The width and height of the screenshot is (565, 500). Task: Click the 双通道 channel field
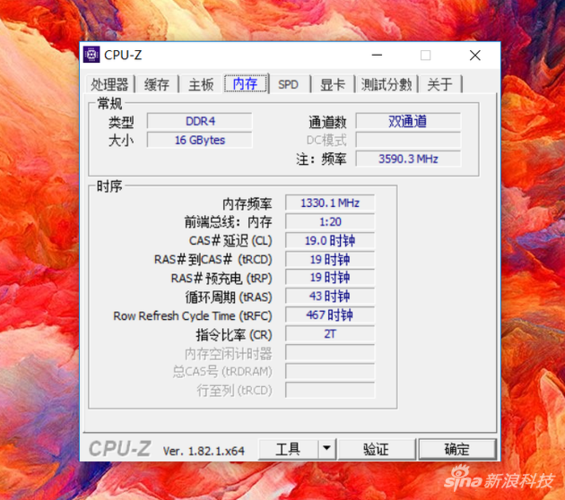(408, 121)
